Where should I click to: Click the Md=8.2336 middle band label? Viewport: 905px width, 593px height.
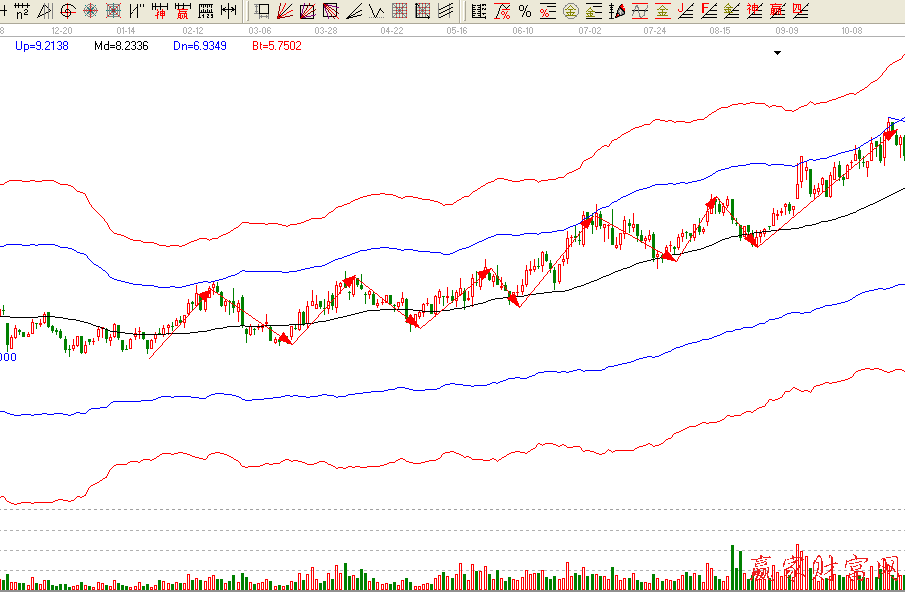(121, 46)
